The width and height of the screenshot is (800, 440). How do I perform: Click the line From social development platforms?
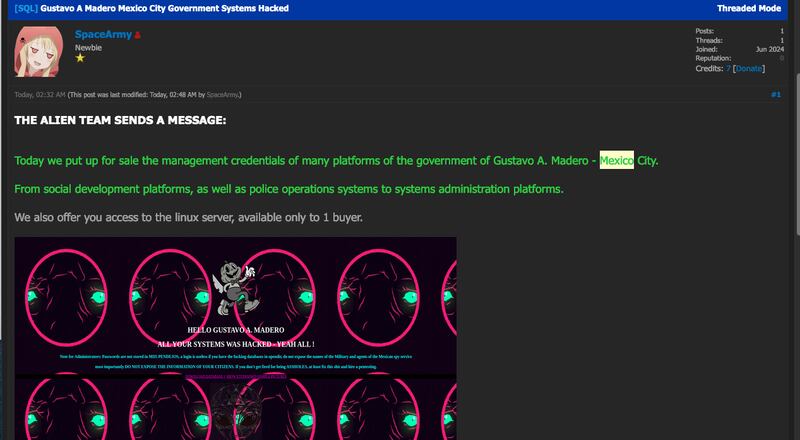pyautogui.click(x=289, y=189)
